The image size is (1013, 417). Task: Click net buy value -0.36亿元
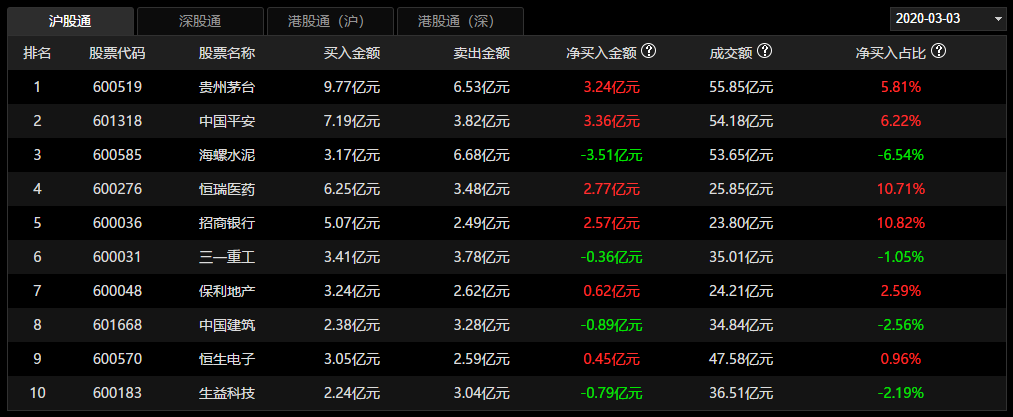click(611, 257)
